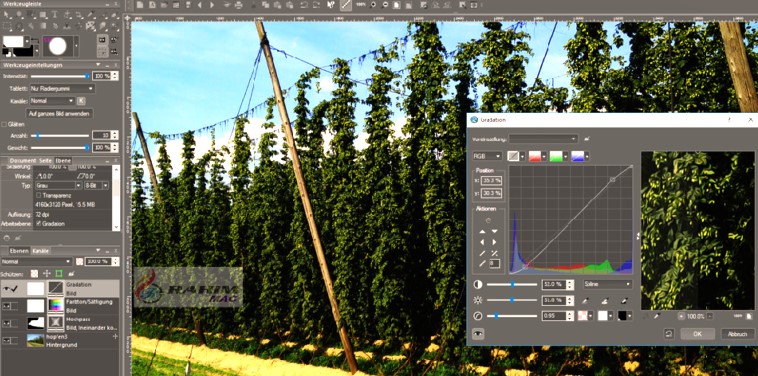
Task: Open the RGB channel dropdown
Action: (487, 156)
